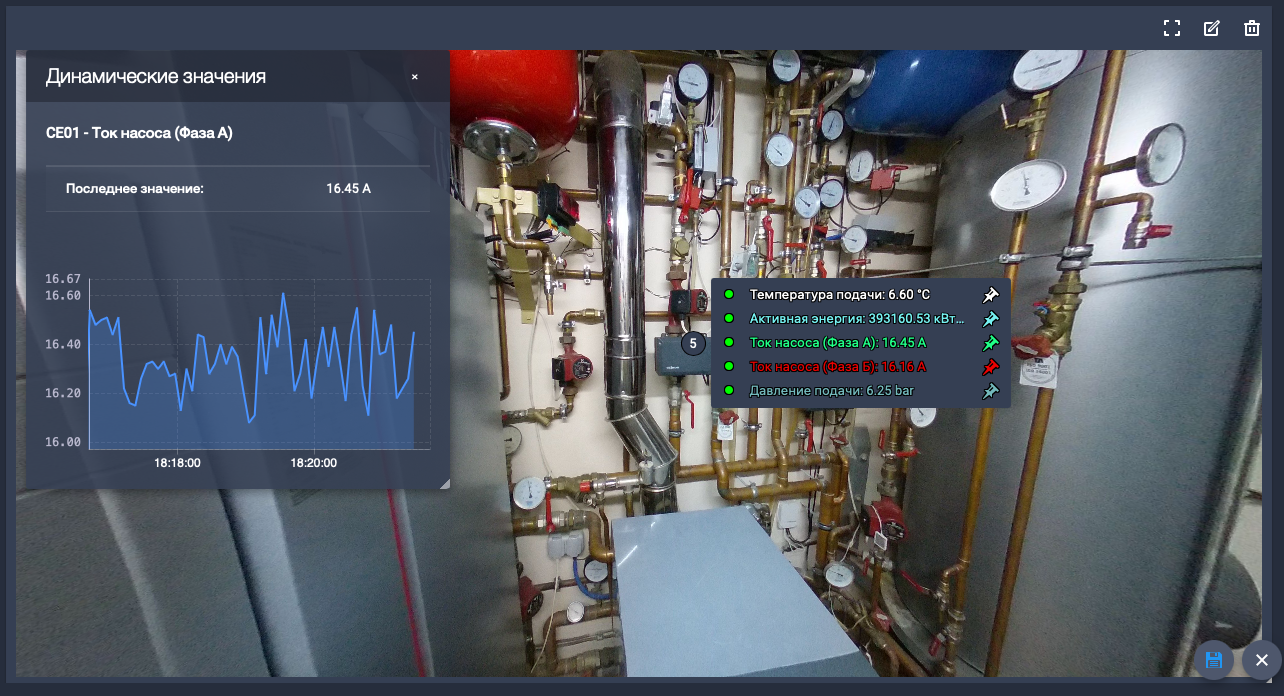1284x696 pixels.
Task: Click the red pin for Ток насоса (Фаза Б)
Action: click(990, 367)
